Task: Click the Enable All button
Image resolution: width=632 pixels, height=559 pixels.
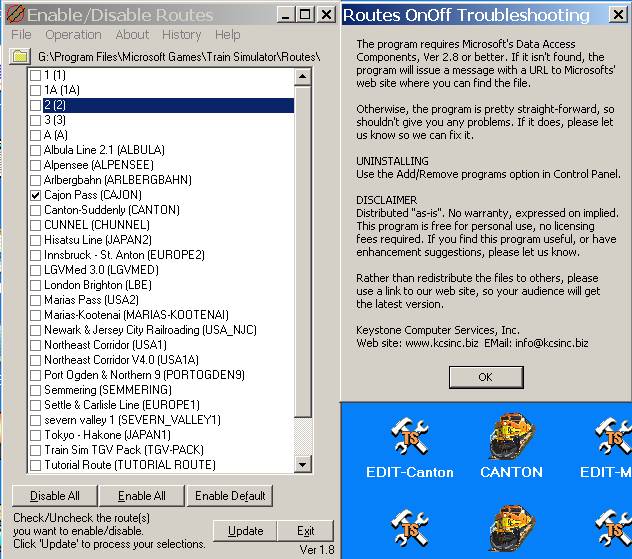Action: pos(141,496)
